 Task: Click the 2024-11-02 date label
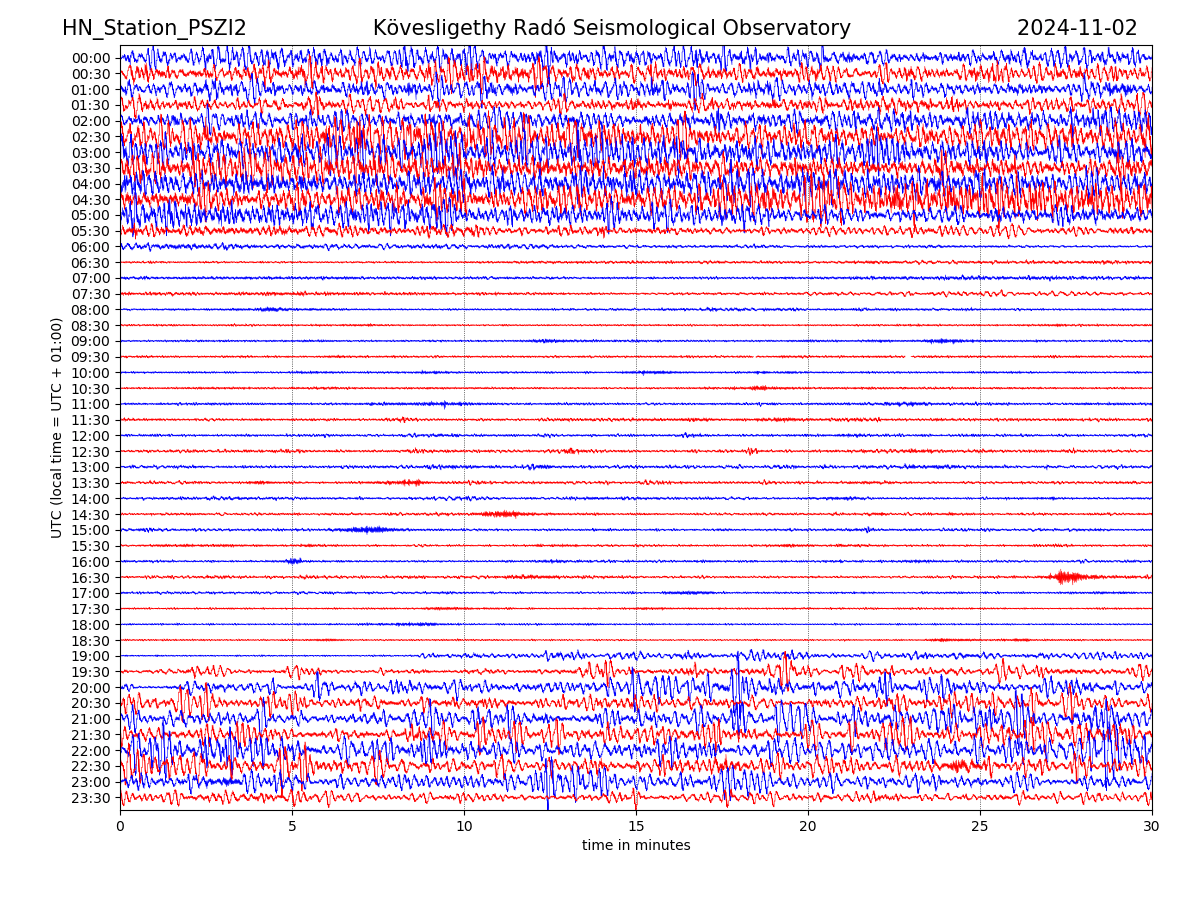[1076, 28]
